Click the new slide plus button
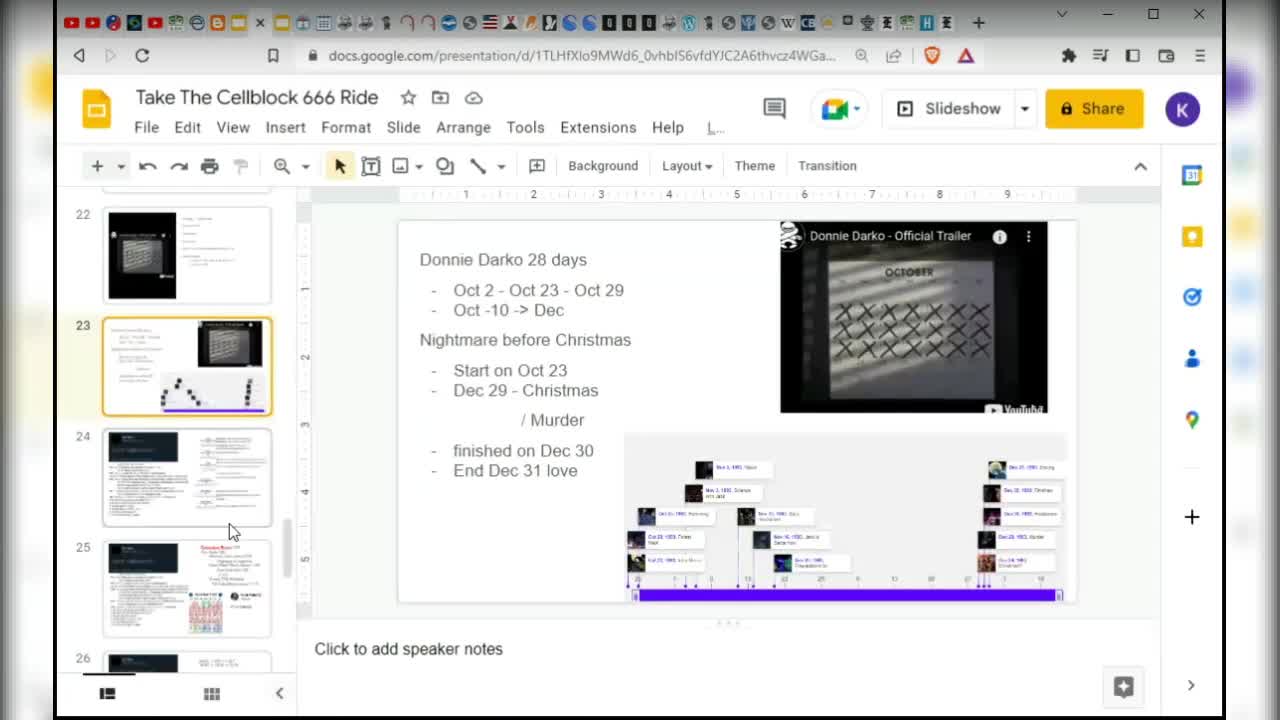 [x=97, y=166]
